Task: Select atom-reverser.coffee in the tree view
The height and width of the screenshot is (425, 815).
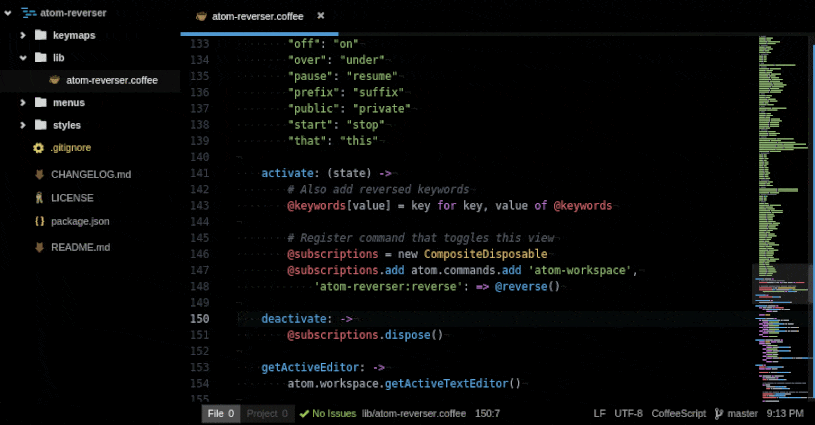Action: [112, 81]
